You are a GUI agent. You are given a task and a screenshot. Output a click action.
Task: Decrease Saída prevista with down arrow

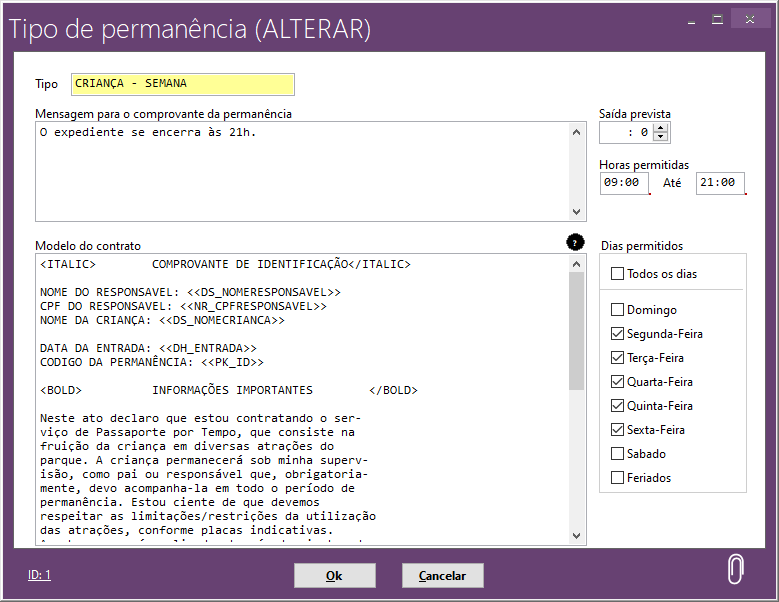[x=661, y=137]
